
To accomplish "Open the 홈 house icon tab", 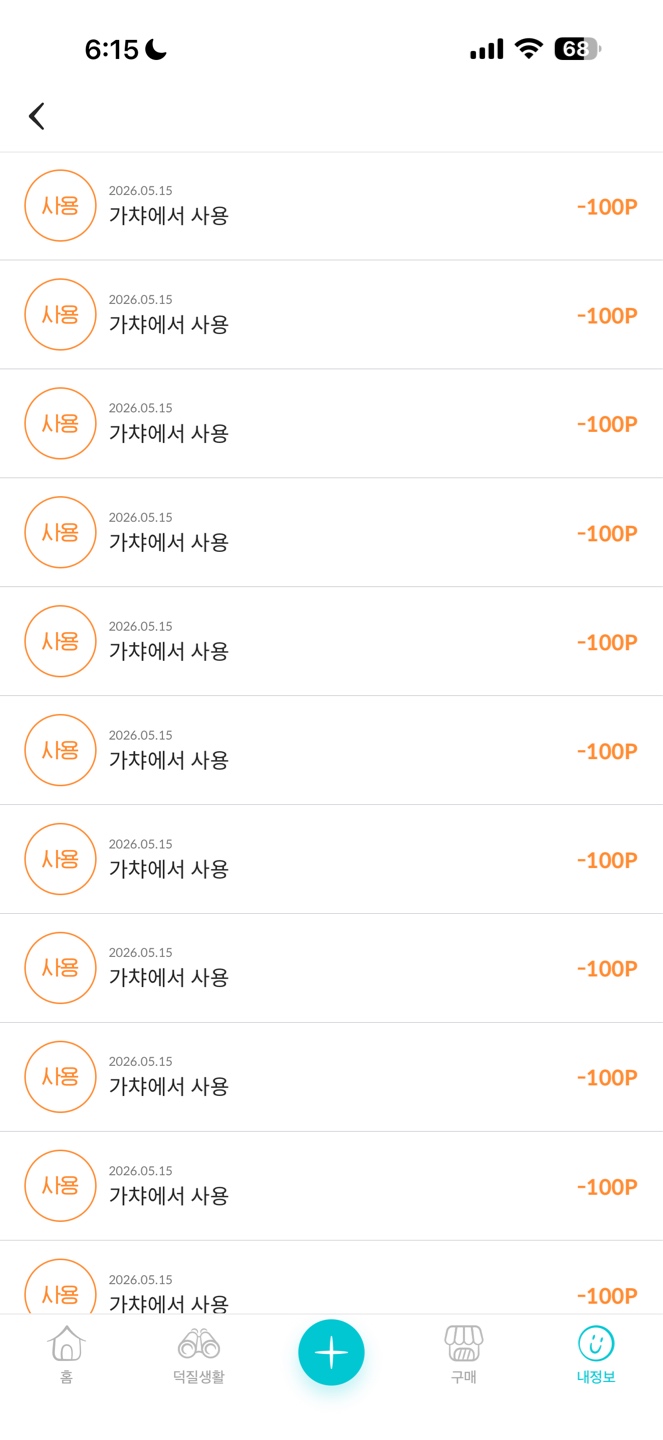I will click(x=66, y=1343).
